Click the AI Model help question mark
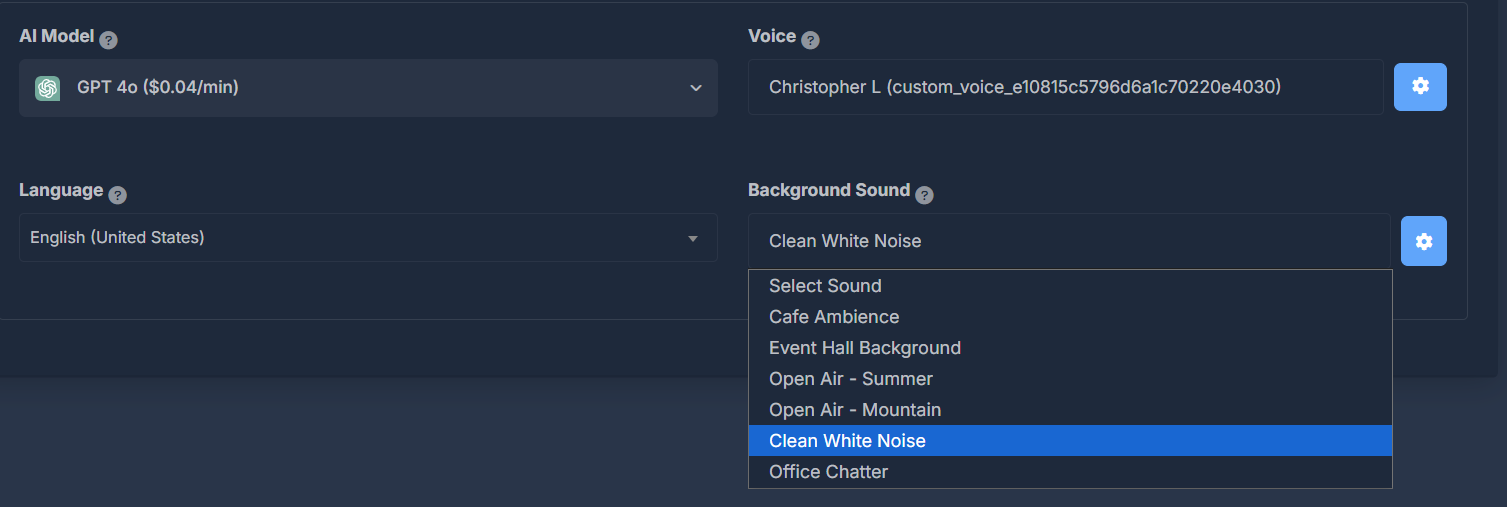The image size is (1507, 507). [109, 40]
